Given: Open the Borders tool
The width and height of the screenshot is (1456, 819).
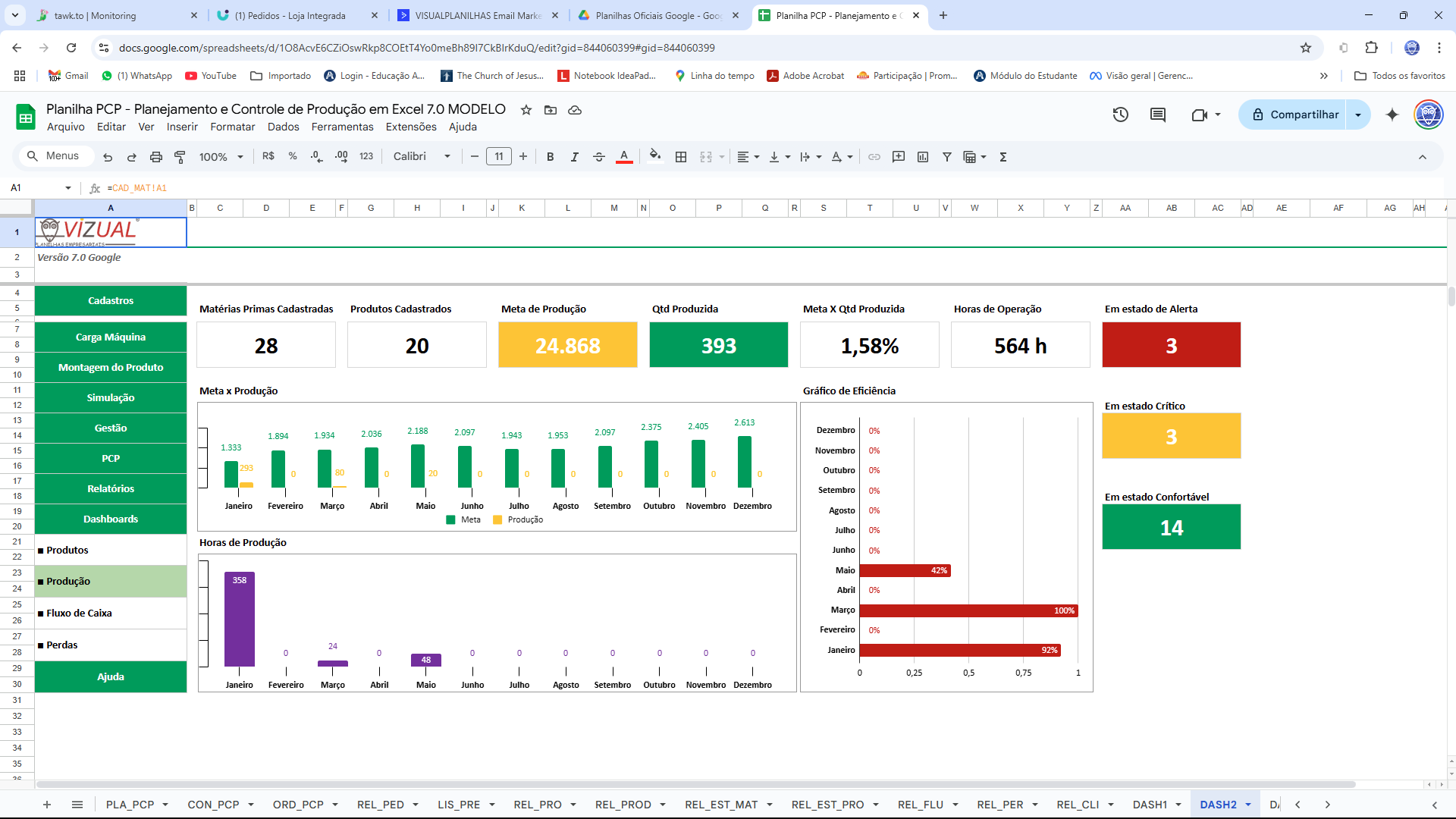Looking at the screenshot, I should click(681, 157).
